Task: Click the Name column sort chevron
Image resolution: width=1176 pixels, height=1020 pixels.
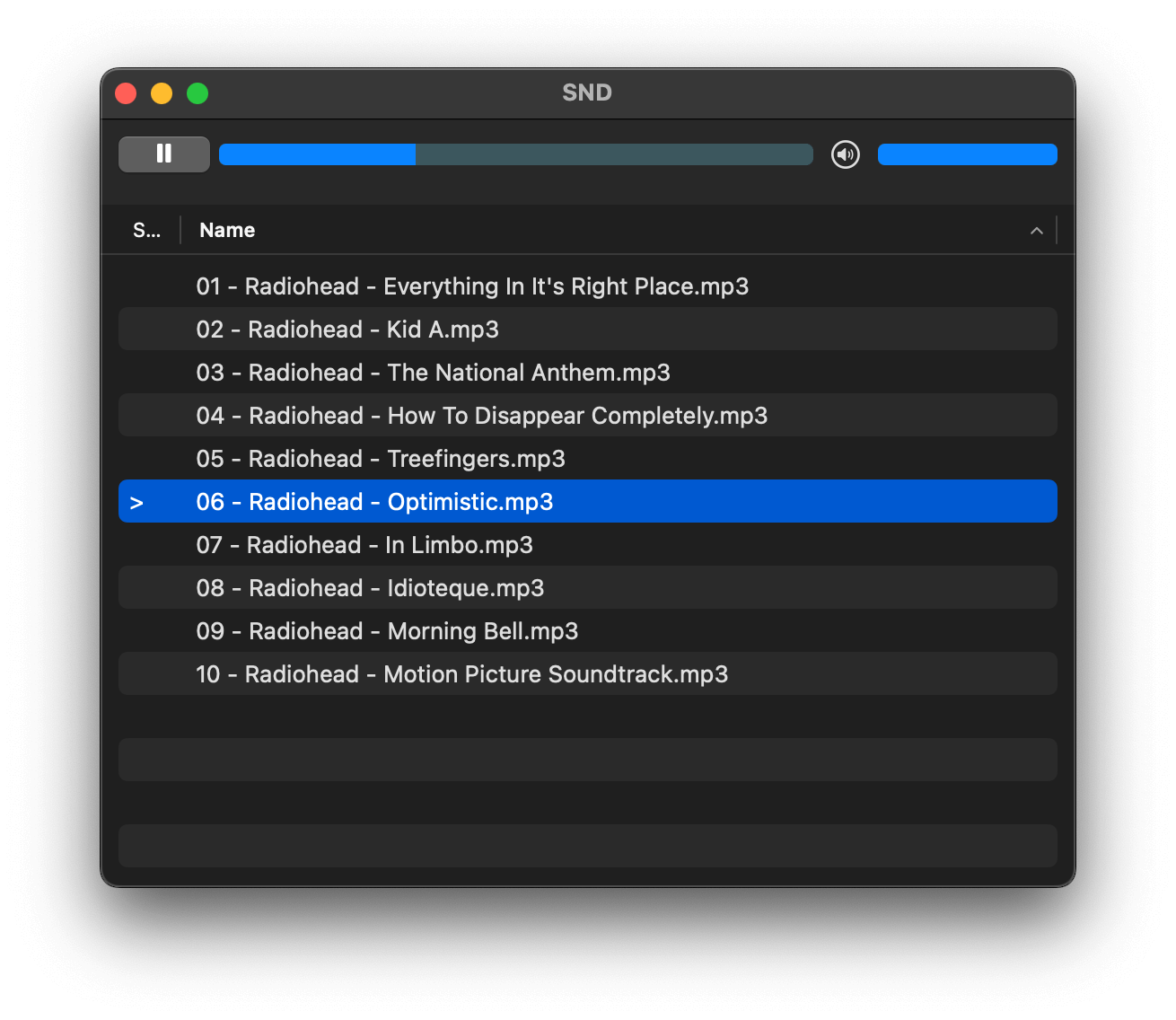Action: [1036, 231]
